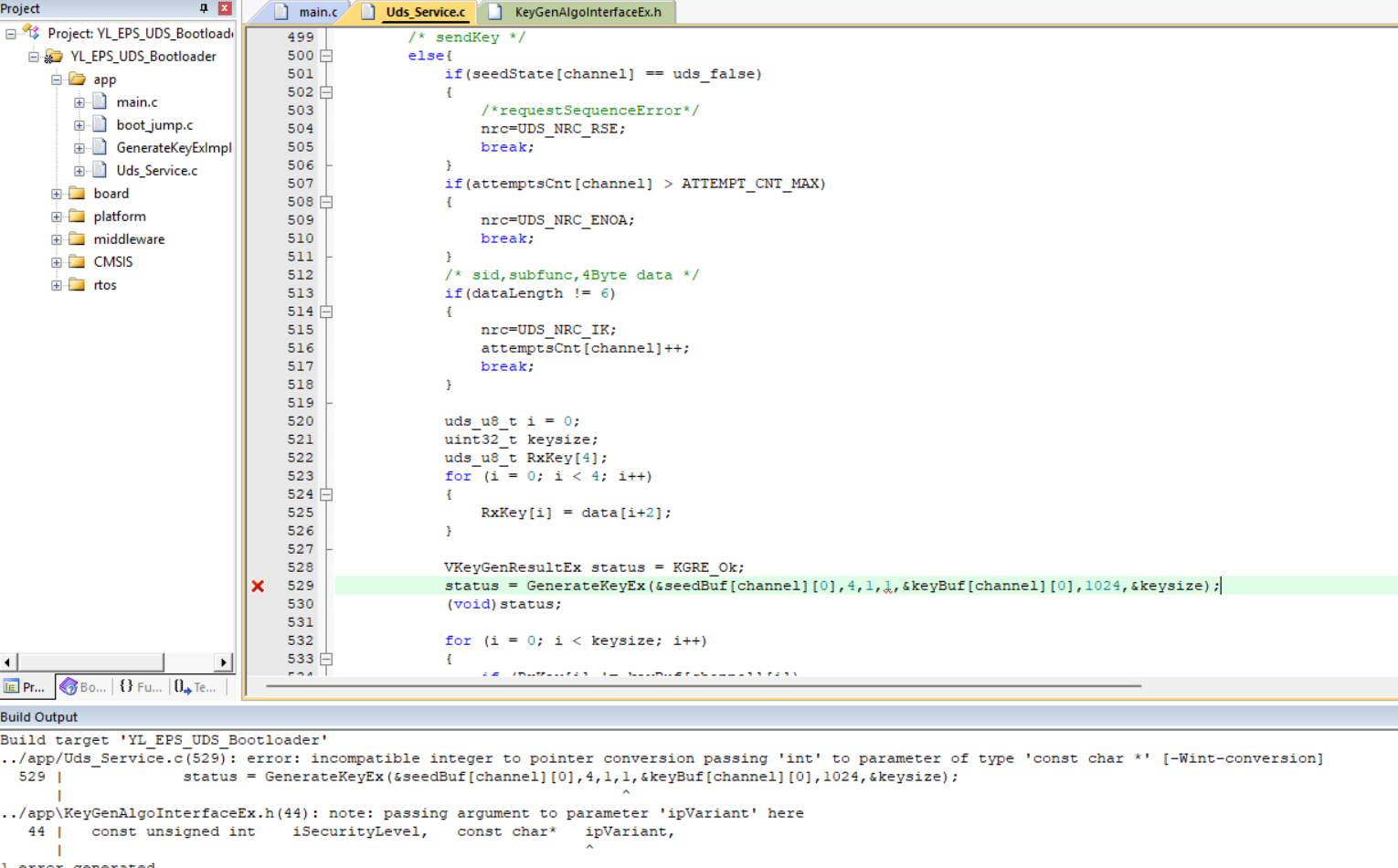
Task: Expand the boot_jump.c tree node
Action: 79,124
